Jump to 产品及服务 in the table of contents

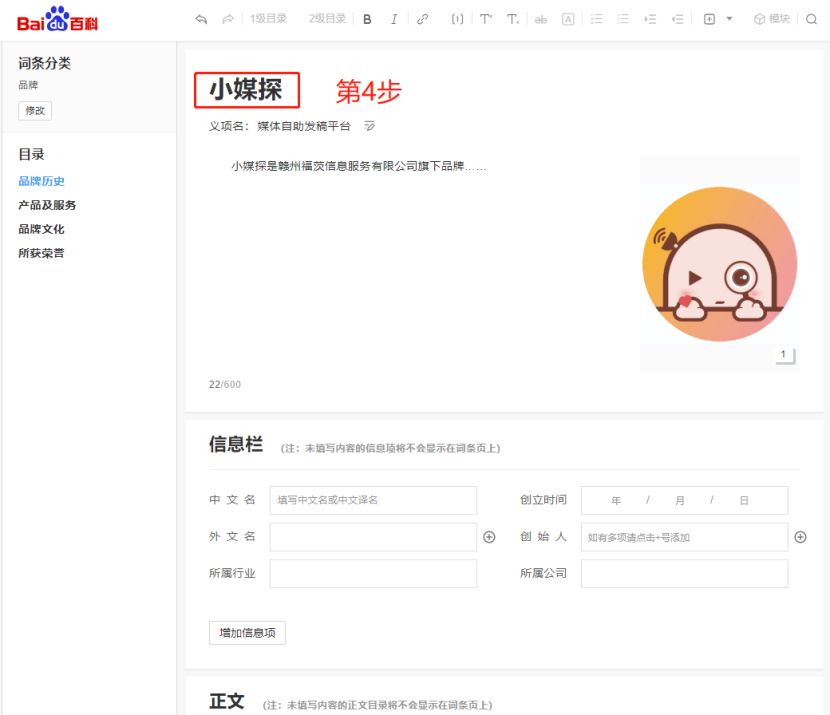(47, 205)
